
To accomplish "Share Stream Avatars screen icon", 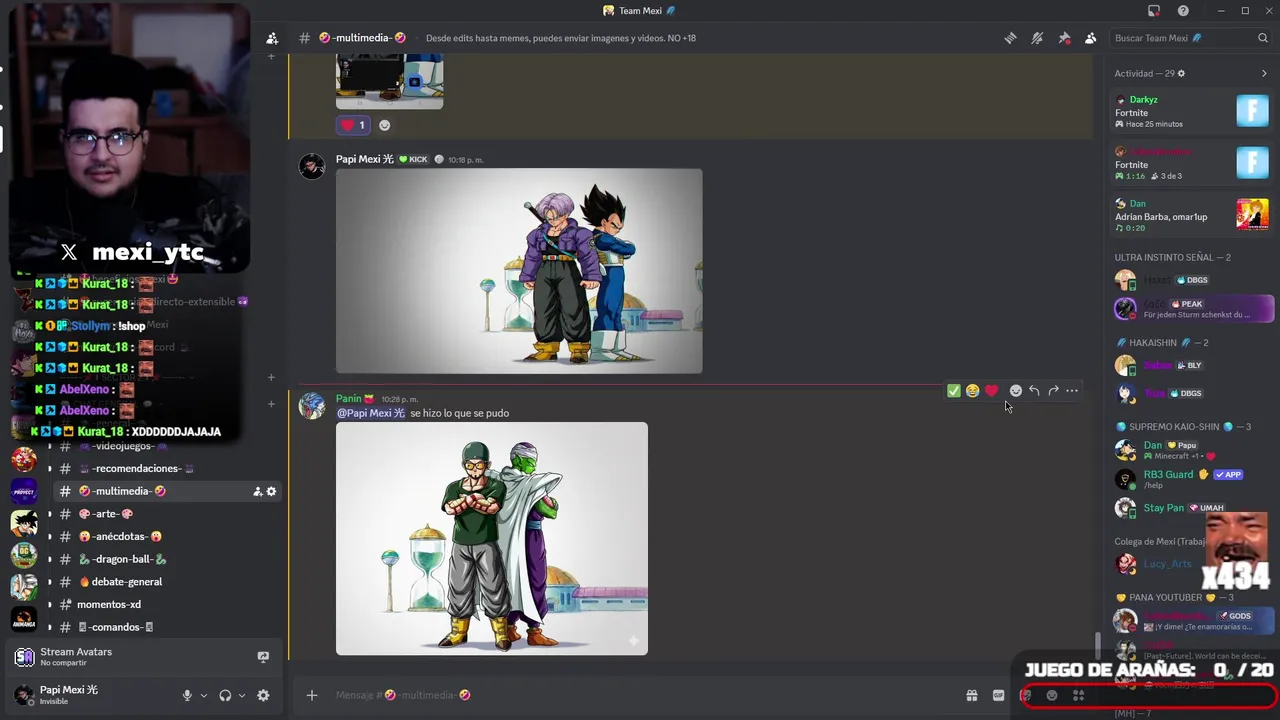I will pyautogui.click(x=263, y=657).
